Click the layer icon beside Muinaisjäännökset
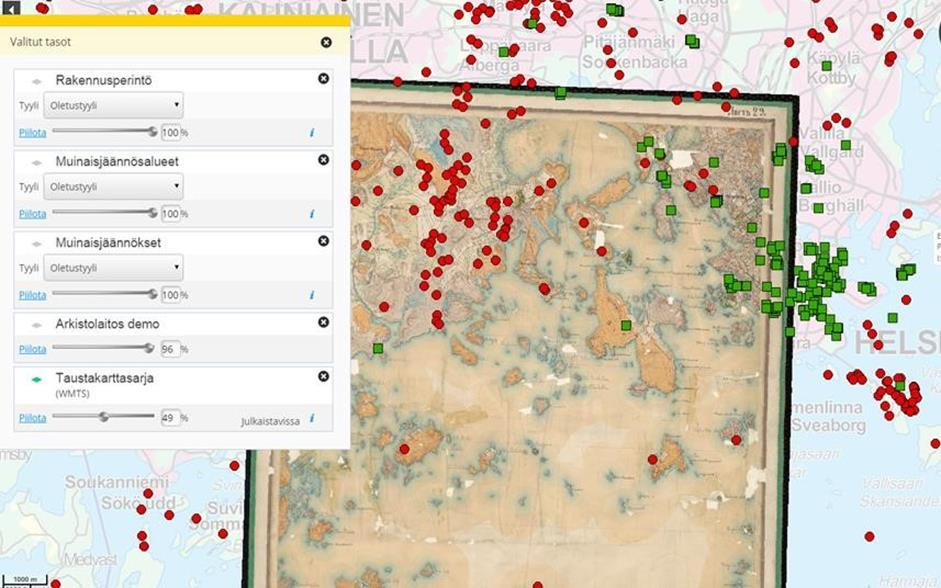 coord(37,244)
